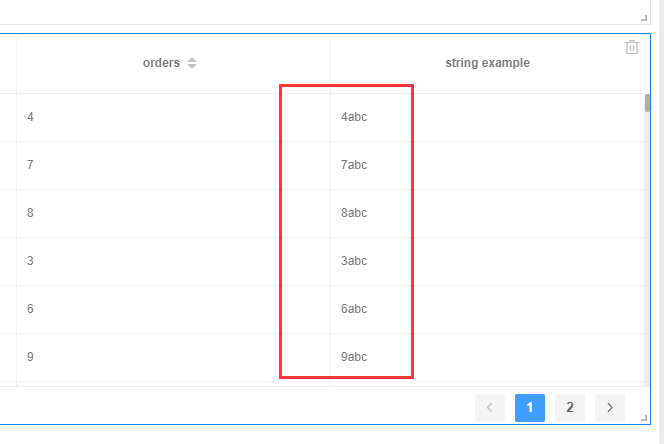Go to next page arrow

[610, 407]
